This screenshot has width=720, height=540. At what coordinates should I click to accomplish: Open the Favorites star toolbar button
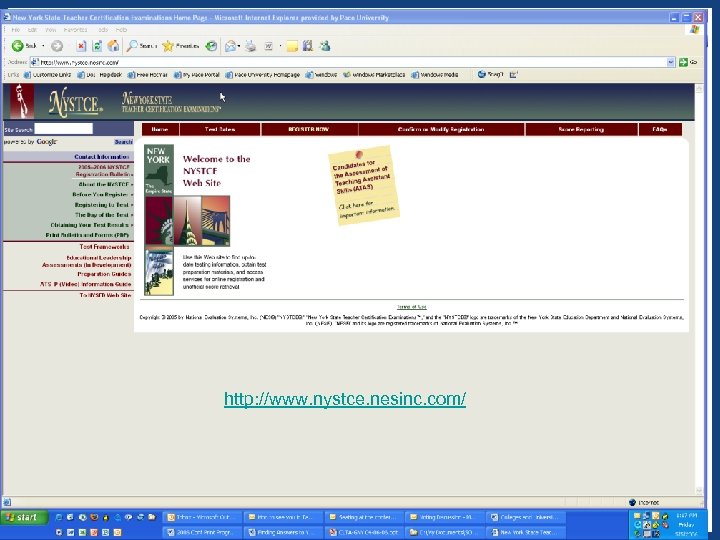(181, 46)
